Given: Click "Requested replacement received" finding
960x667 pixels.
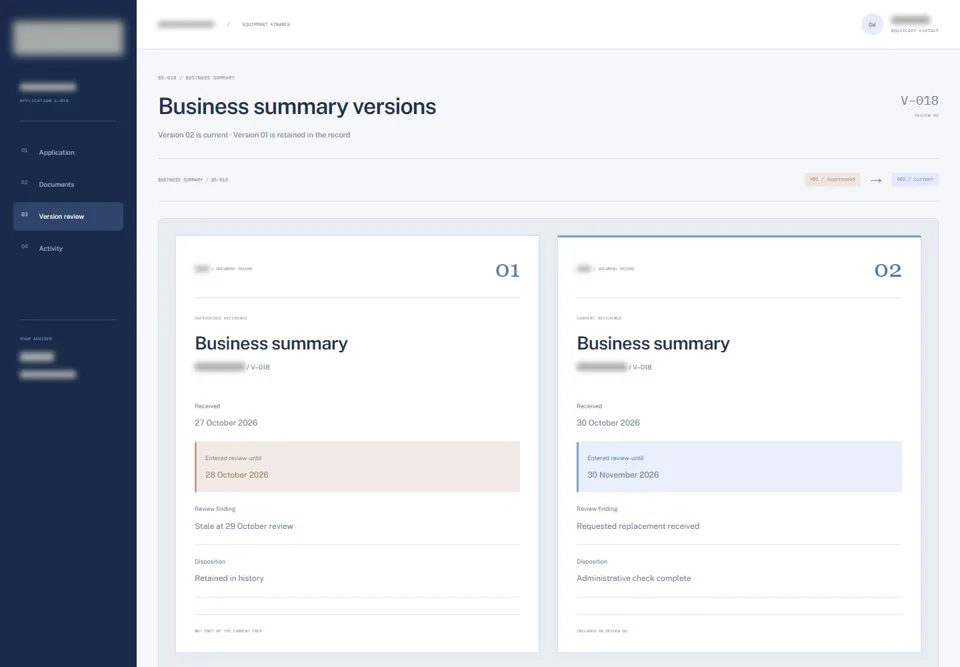Looking at the screenshot, I should pos(638,526).
